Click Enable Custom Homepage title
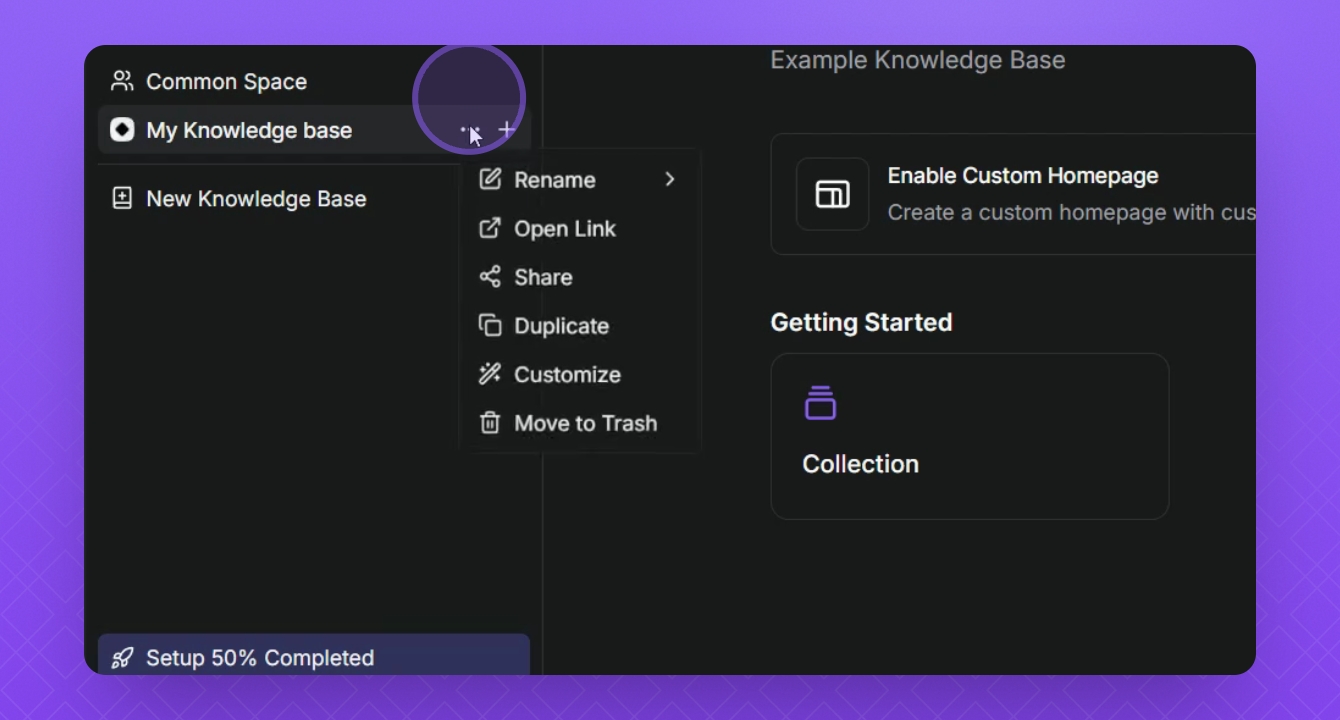The image size is (1340, 720). tap(1022, 176)
